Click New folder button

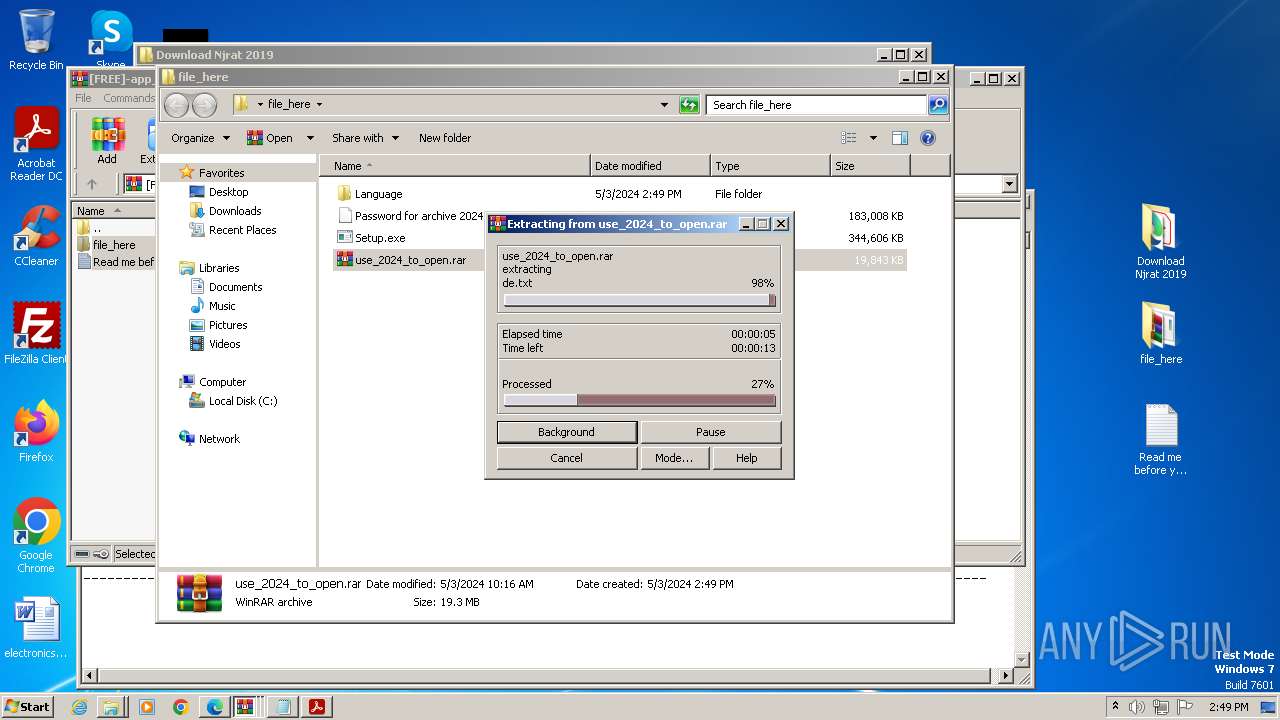445,138
